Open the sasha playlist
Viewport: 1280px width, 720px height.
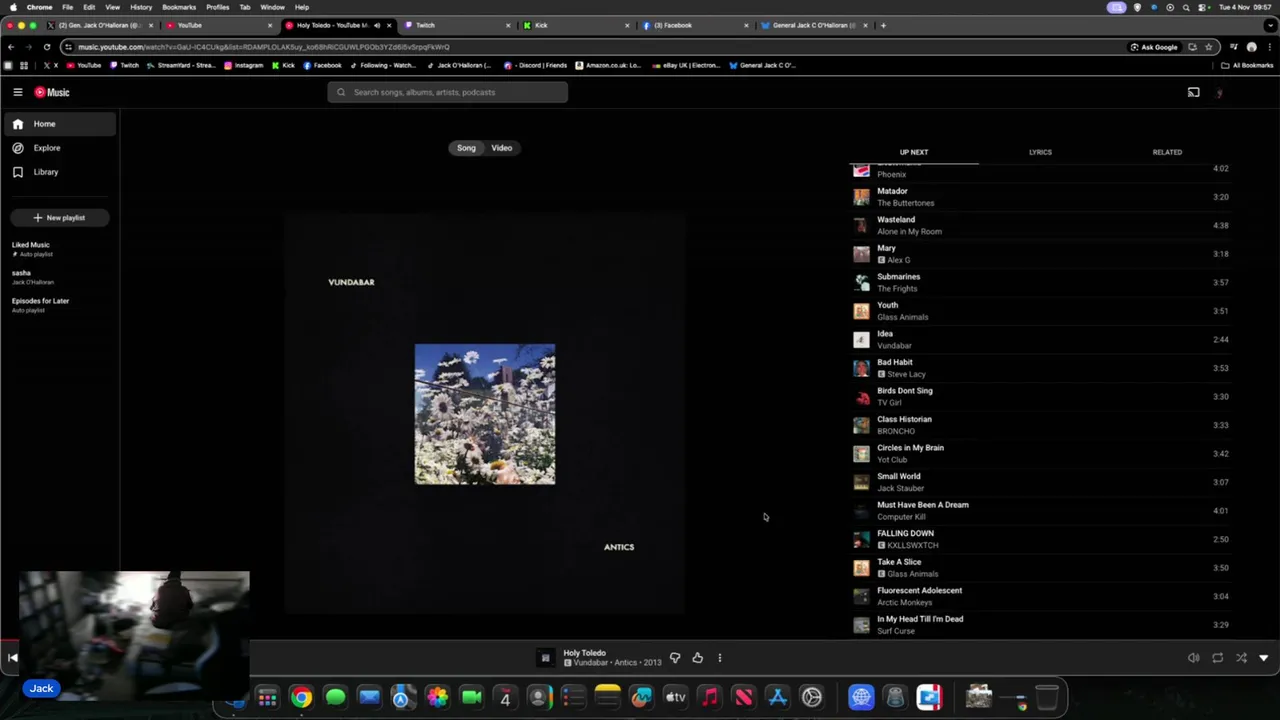[58, 277]
